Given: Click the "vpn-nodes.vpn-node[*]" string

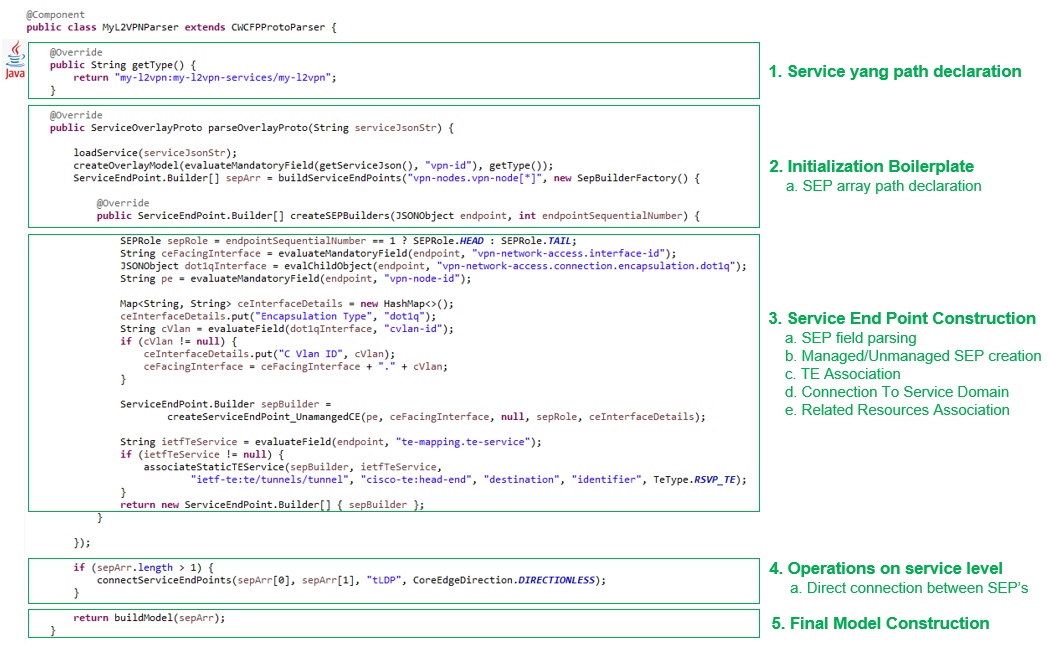Looking at the screenshot, I should pos(477,178).
